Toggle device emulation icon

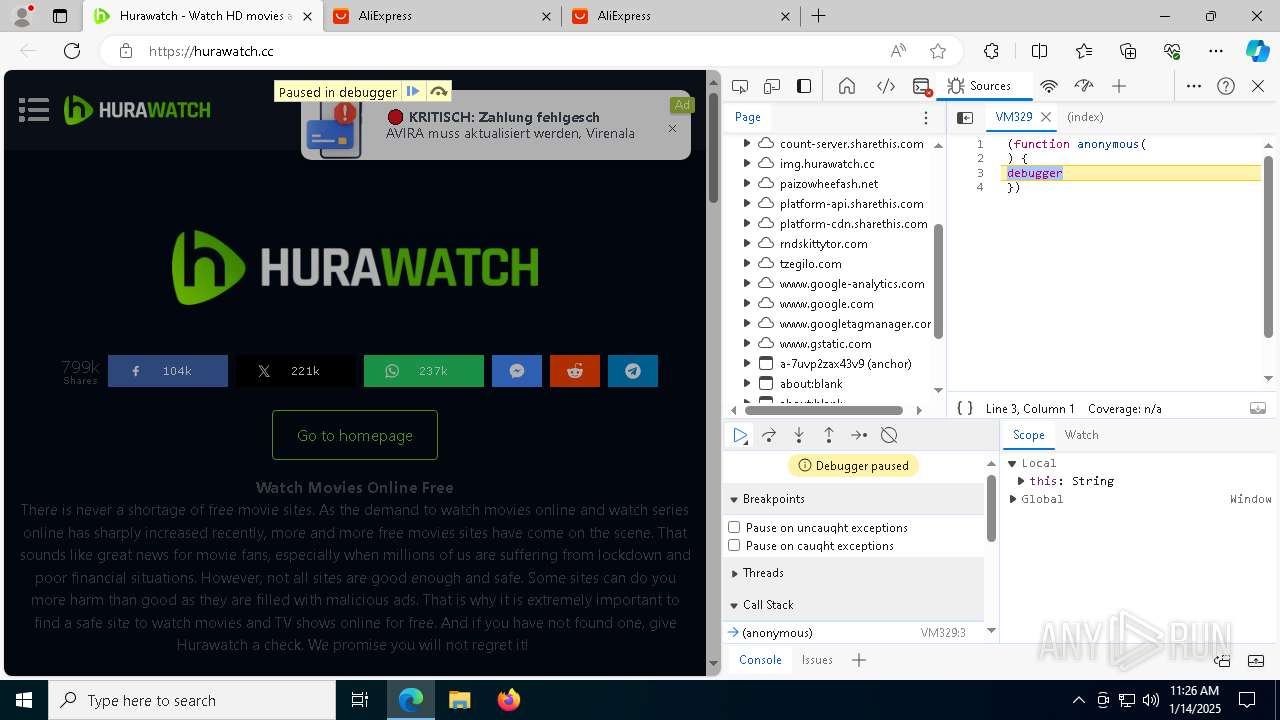(772, 86)
